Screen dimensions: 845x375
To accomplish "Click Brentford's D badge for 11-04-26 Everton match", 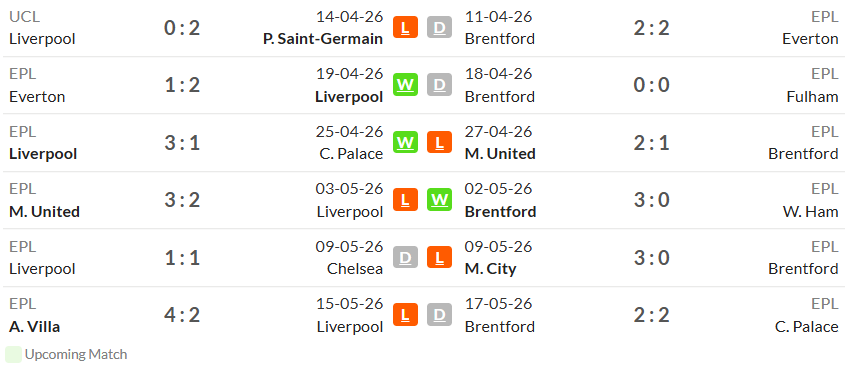I will pos(440,27).
